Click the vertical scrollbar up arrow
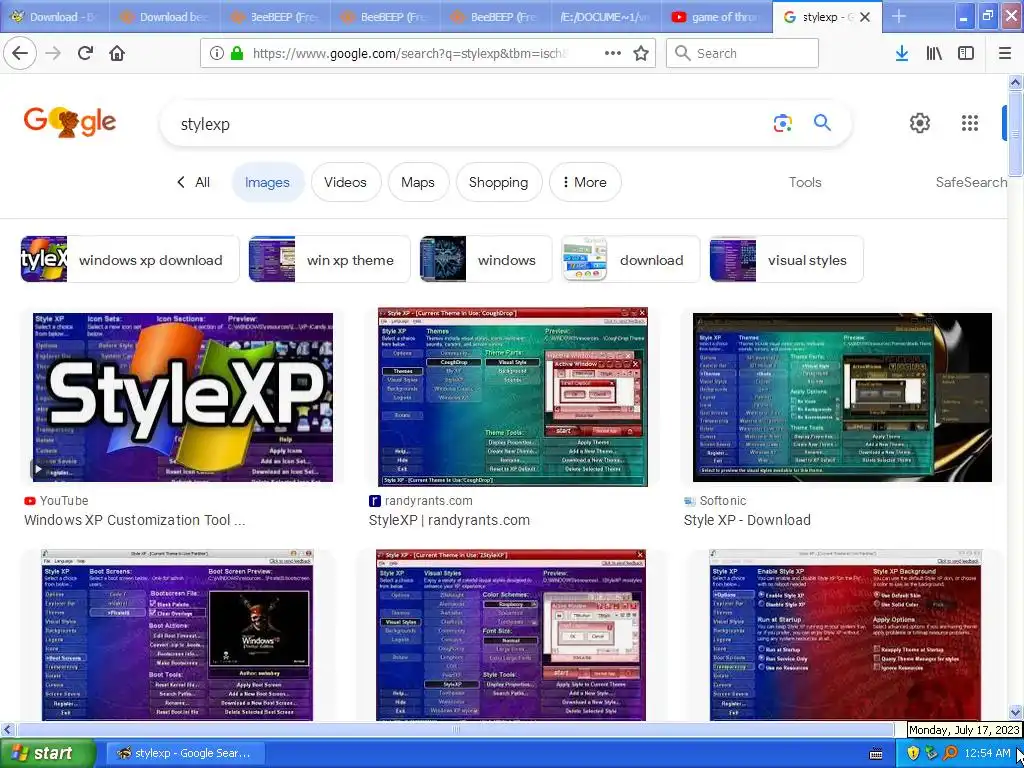This screenshot has width=1024, height=768. tap(1016, 82)
